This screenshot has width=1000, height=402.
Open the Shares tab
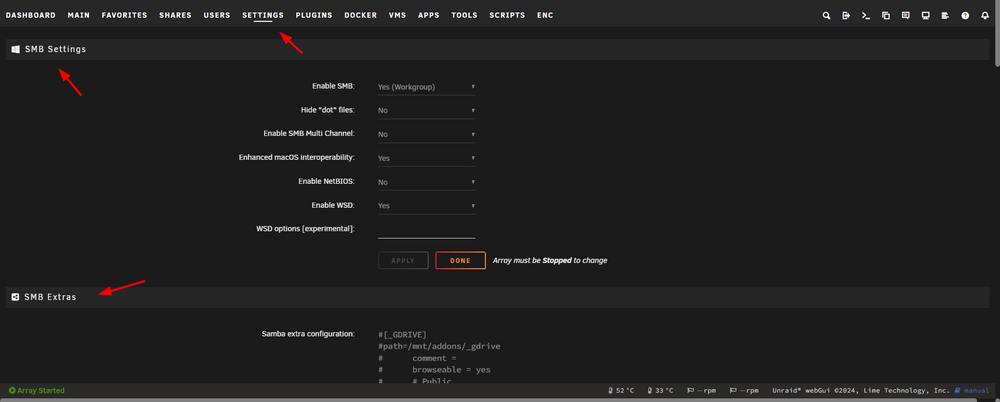point(175,15)
